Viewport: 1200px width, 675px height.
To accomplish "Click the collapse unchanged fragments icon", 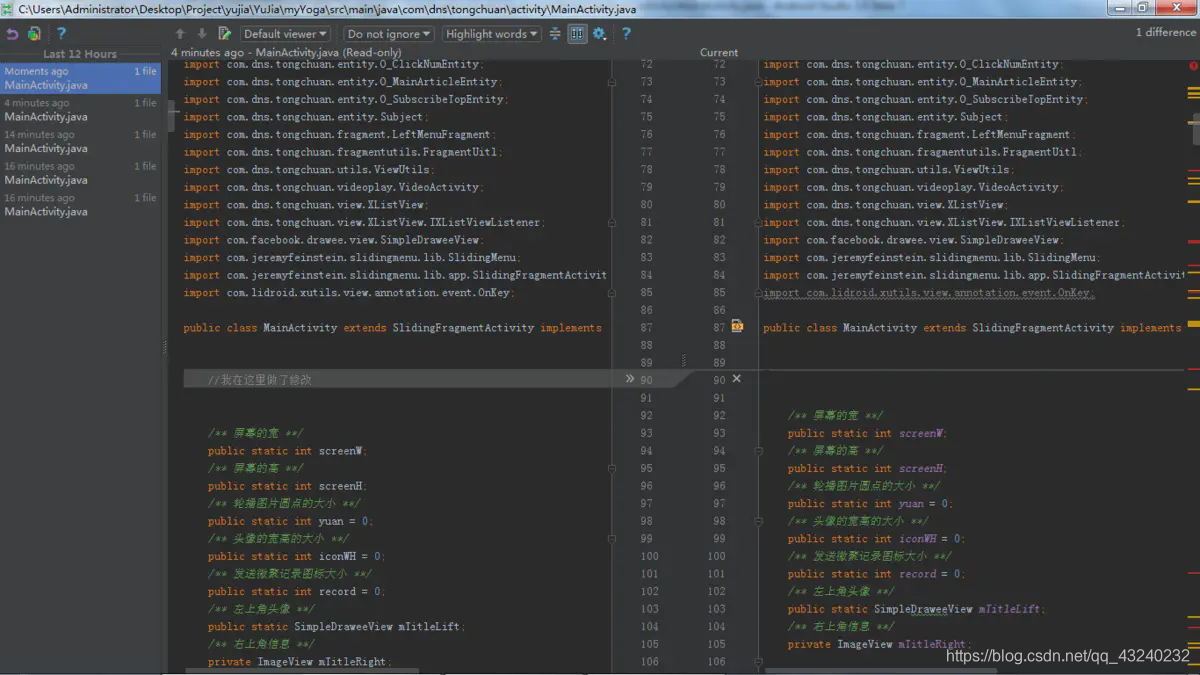I will [555, 34].
